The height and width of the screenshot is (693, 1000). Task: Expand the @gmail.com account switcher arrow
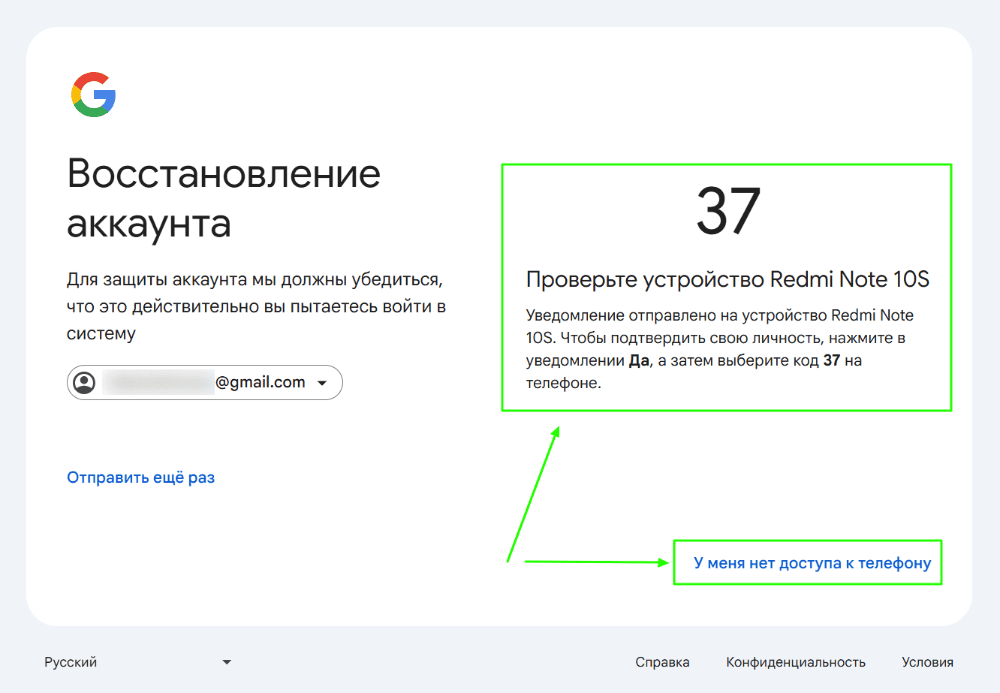tap(322, 383)
